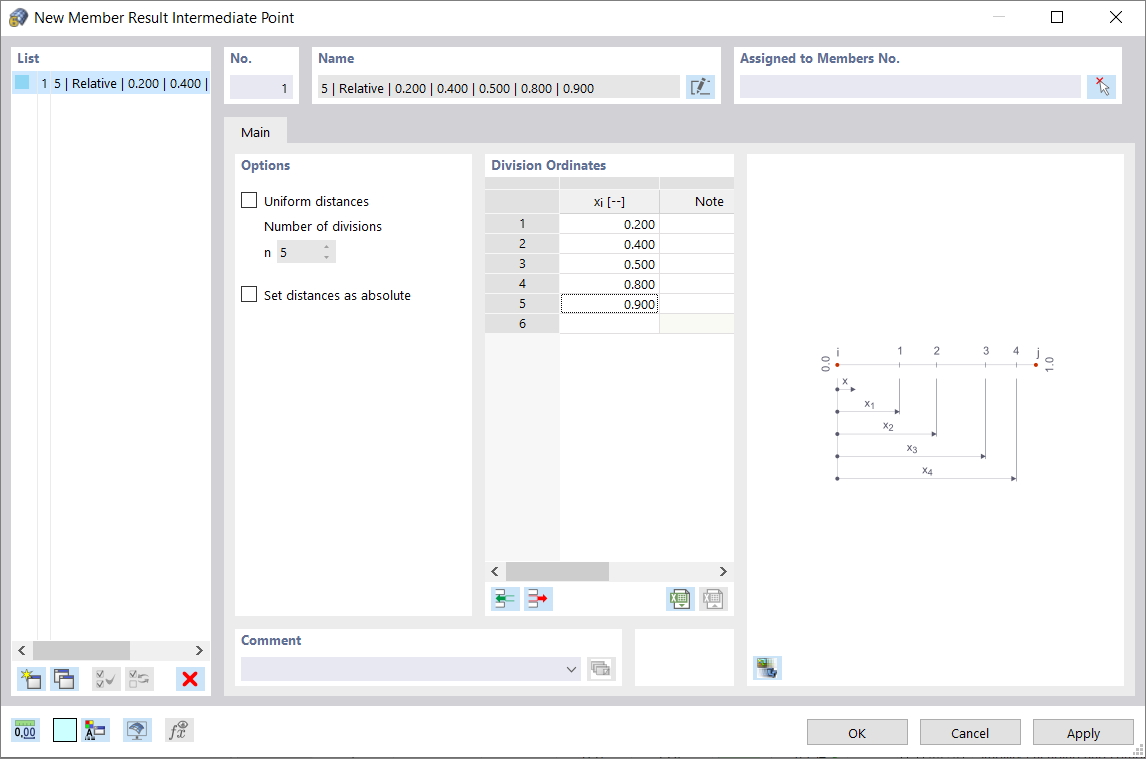Open the Comment dropdown

coord(570,669)
